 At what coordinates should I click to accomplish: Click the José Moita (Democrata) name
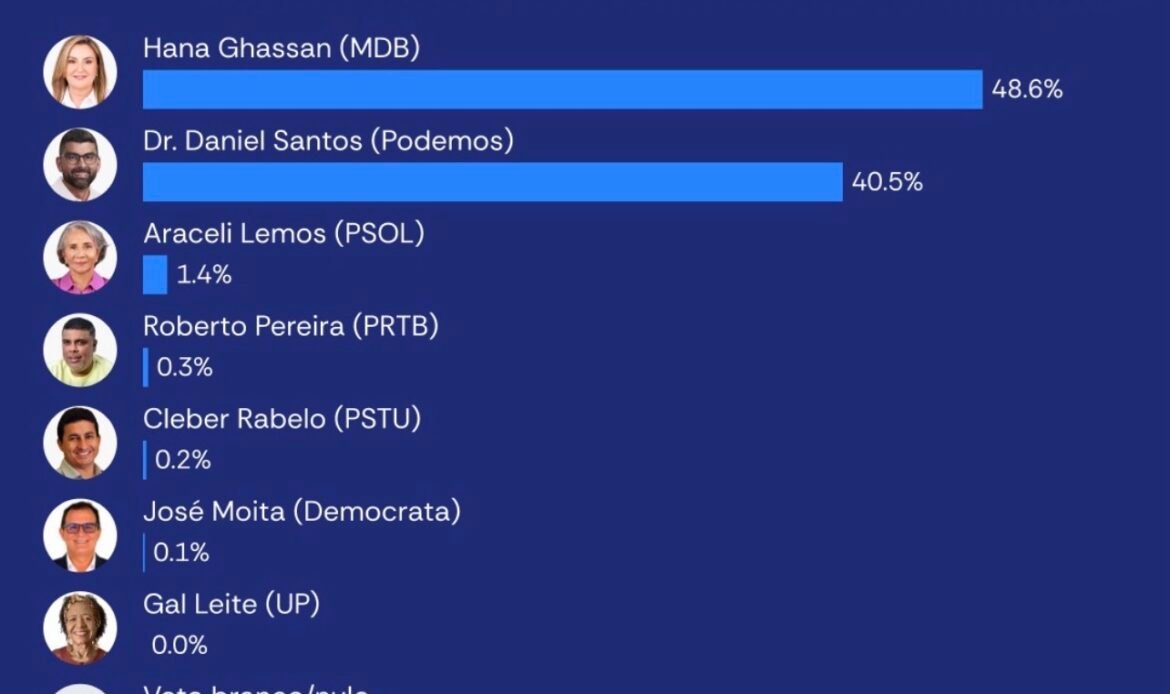(302, 512)
